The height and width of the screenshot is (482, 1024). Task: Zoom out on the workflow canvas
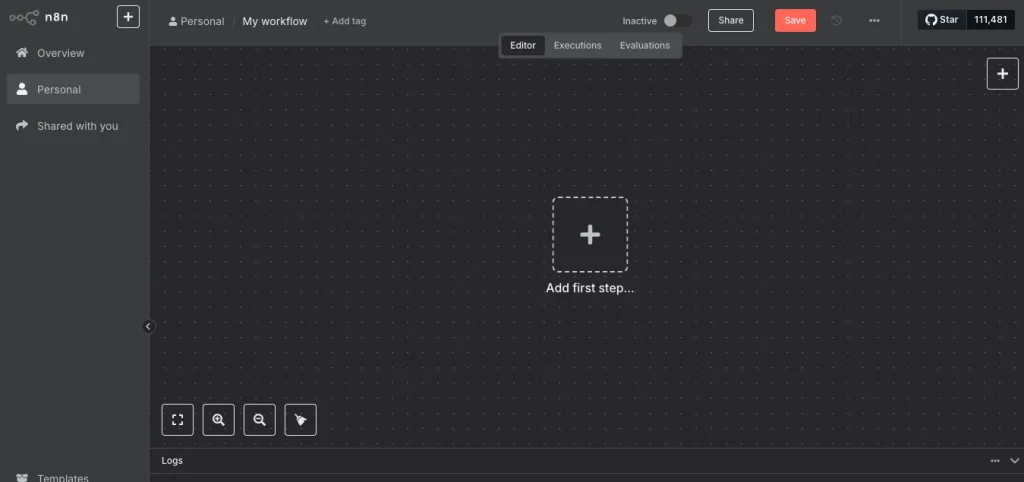point(259,420)
